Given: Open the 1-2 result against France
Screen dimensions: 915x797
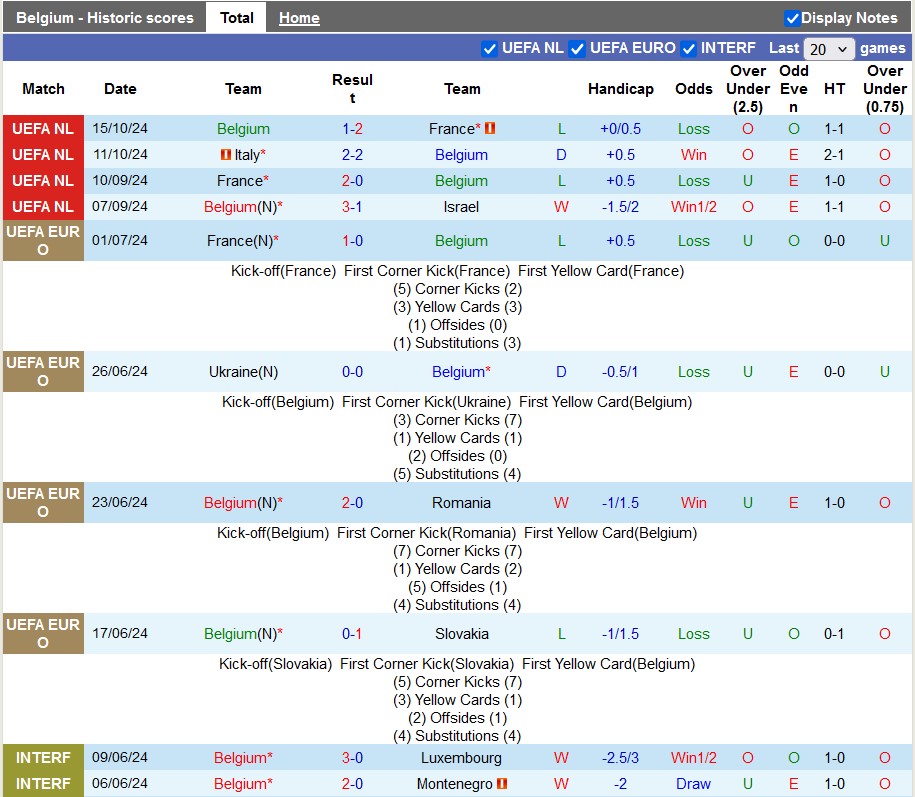Looking at the screenshot, I should 352,129.
